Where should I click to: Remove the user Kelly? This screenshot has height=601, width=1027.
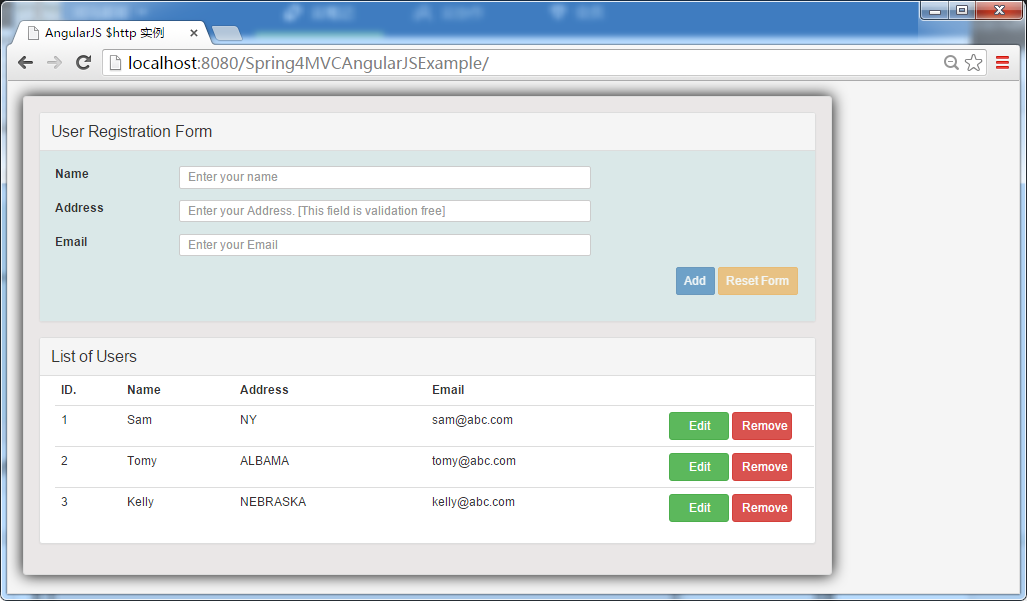pos(762,508)
